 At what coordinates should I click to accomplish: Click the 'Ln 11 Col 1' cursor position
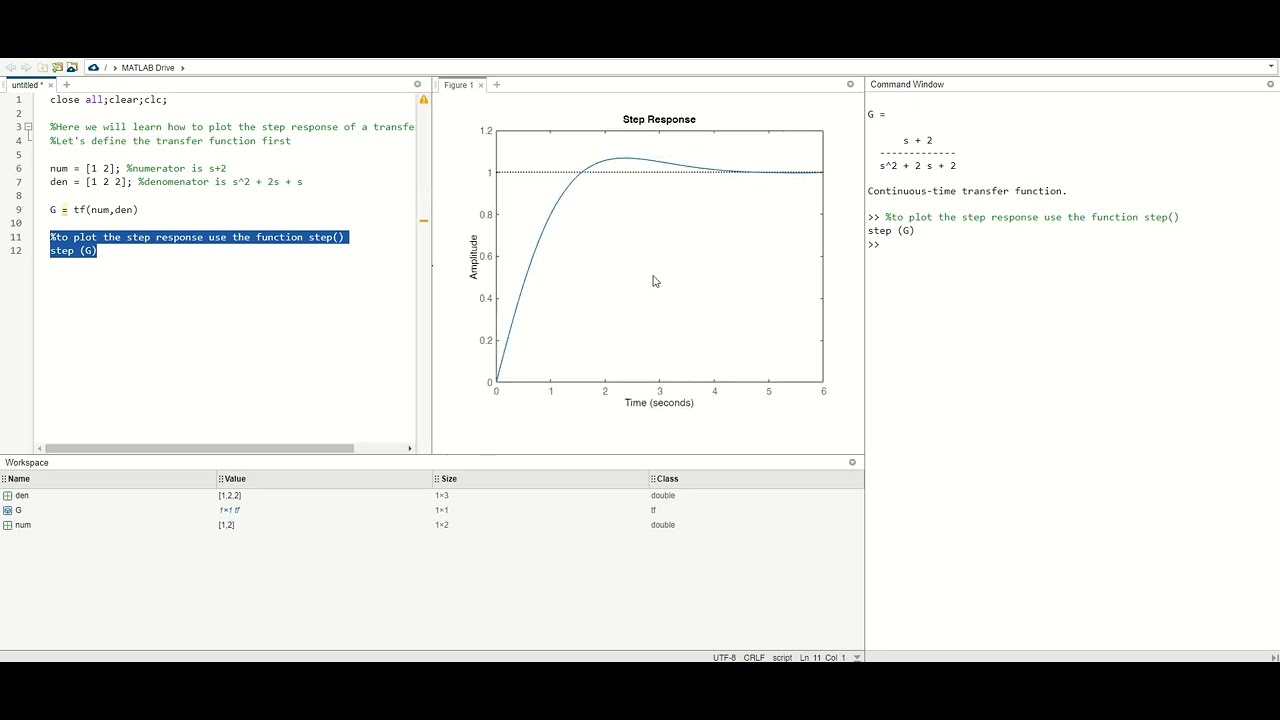822,658
